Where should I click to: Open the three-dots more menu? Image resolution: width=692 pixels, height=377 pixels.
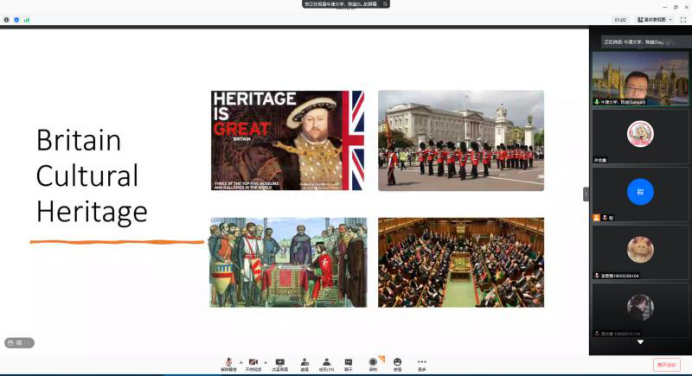[422, 365]
